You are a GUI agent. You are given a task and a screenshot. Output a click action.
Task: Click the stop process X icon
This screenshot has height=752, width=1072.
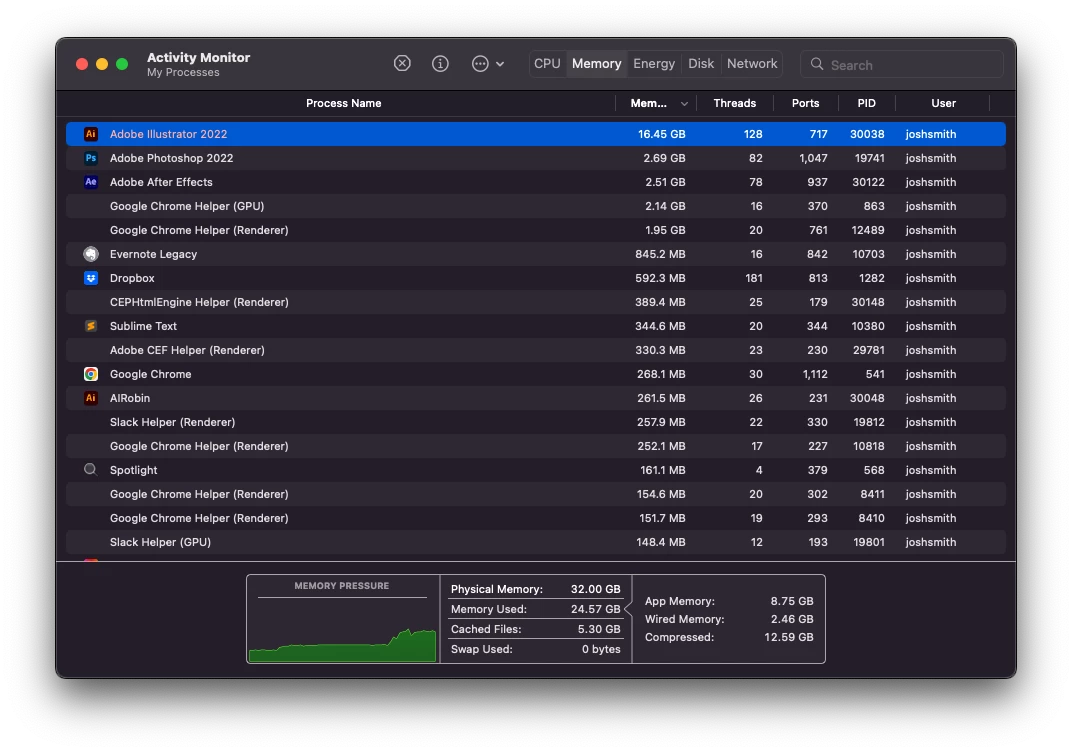pyautogui.click(x=402, y=64)
